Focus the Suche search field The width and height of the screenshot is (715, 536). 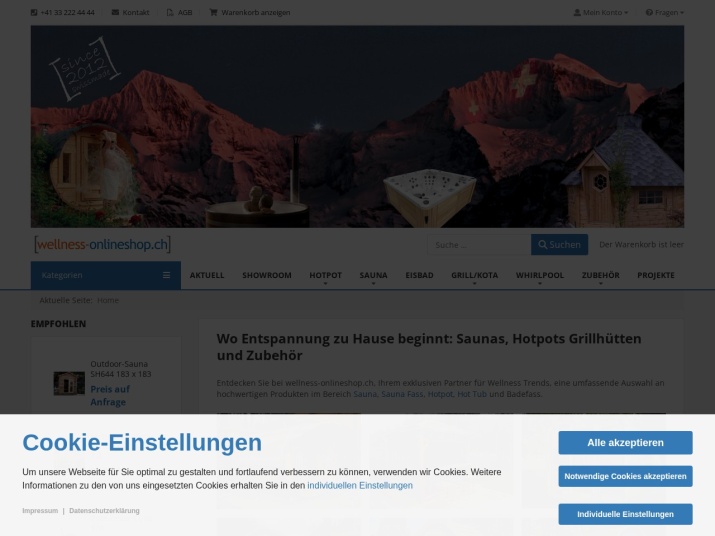click(x=479, y=245)
